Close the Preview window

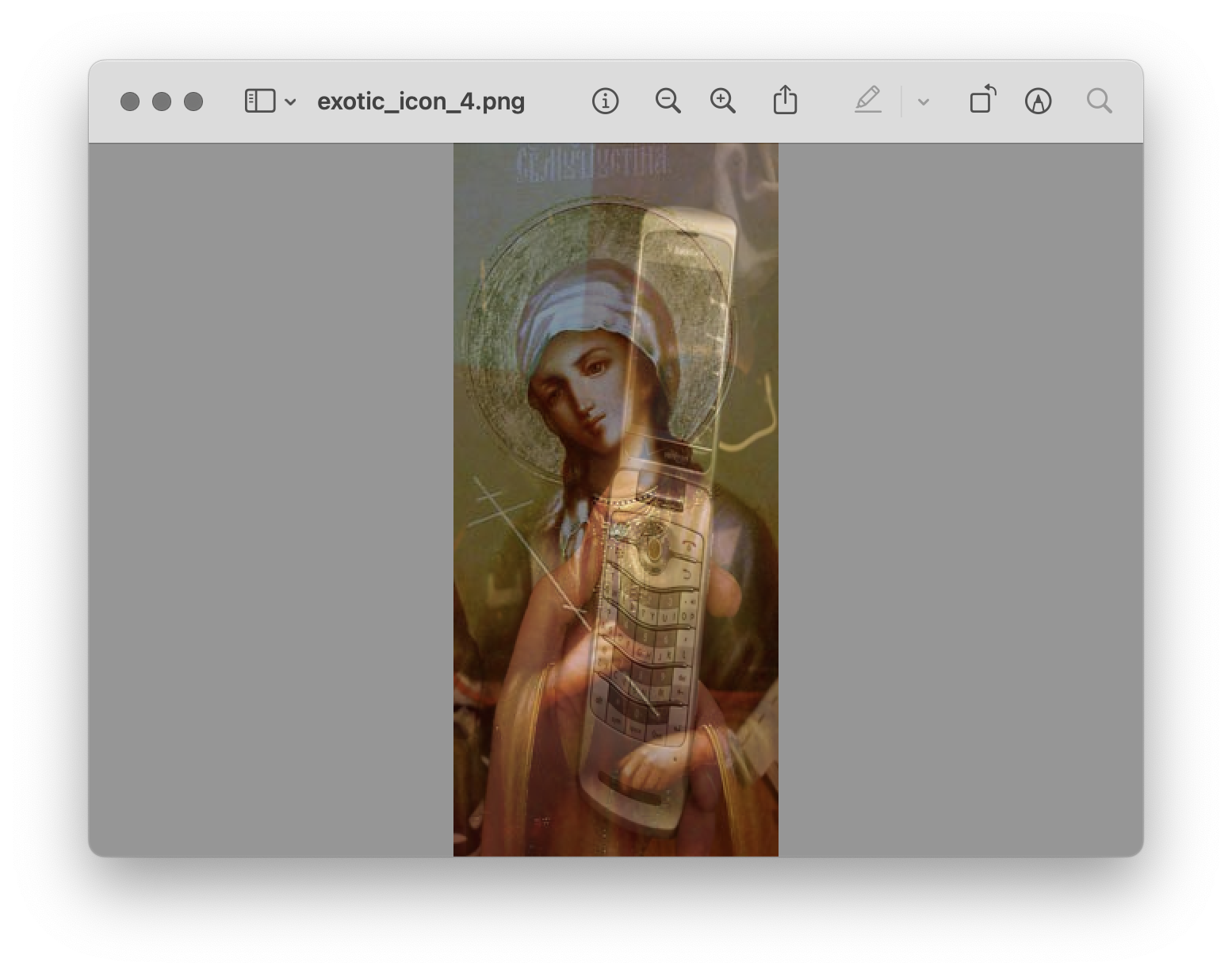click(x=130, y=102)
